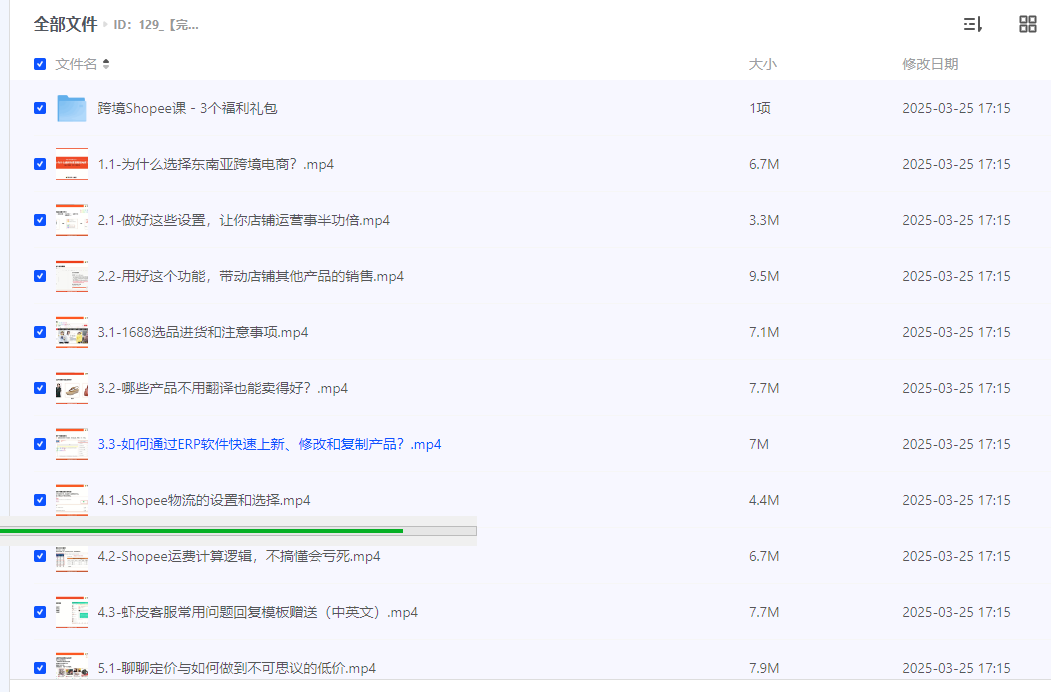Viewport: 1051px width, 692px height.
Task: Open 4.2-Shopee运费计算逻辑 file name
Action: pos(239,556)
